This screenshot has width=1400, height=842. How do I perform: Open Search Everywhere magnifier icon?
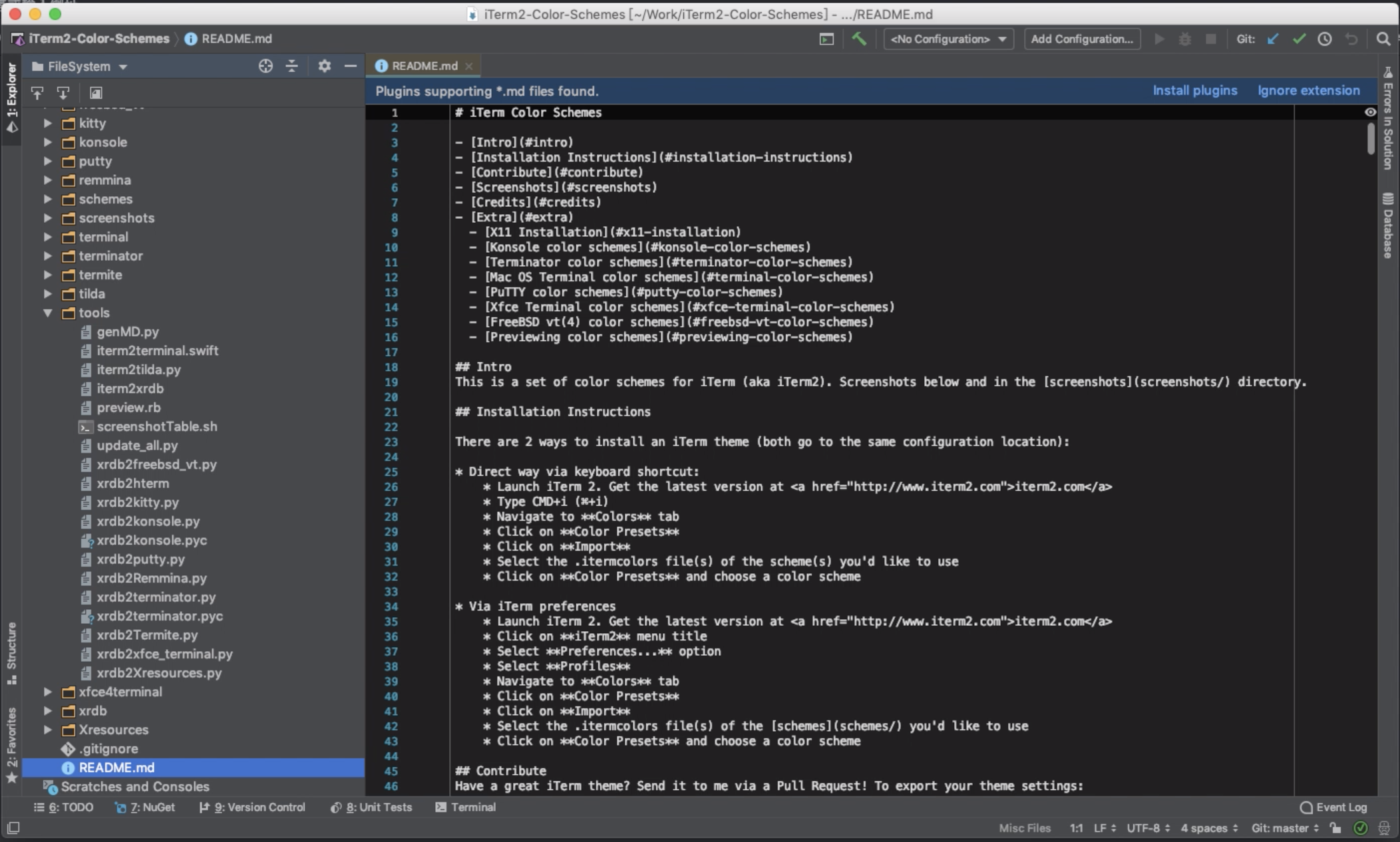[1383, 39]
